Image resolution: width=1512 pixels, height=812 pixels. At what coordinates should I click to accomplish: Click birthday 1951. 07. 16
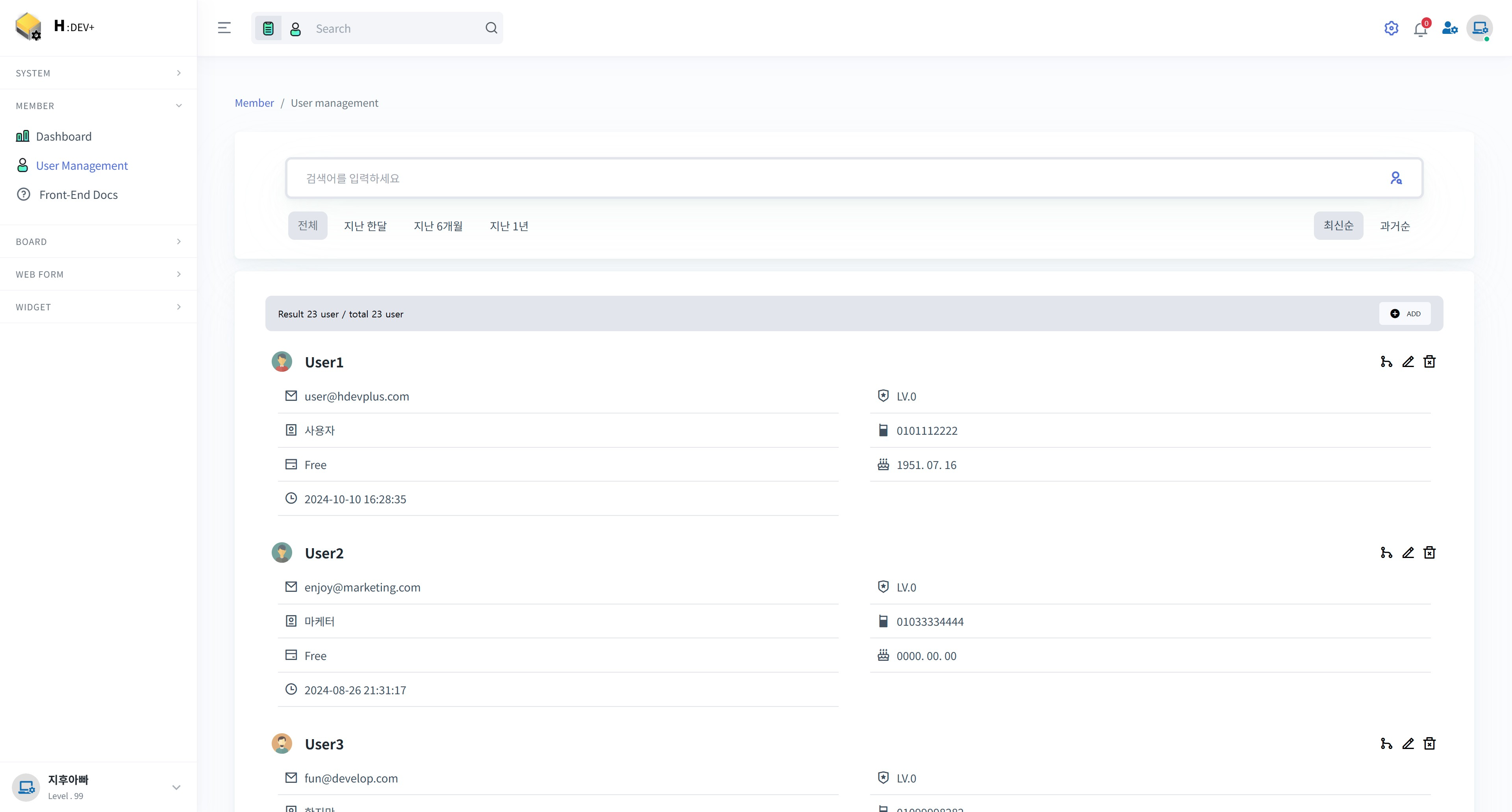(x=926, y=465)
